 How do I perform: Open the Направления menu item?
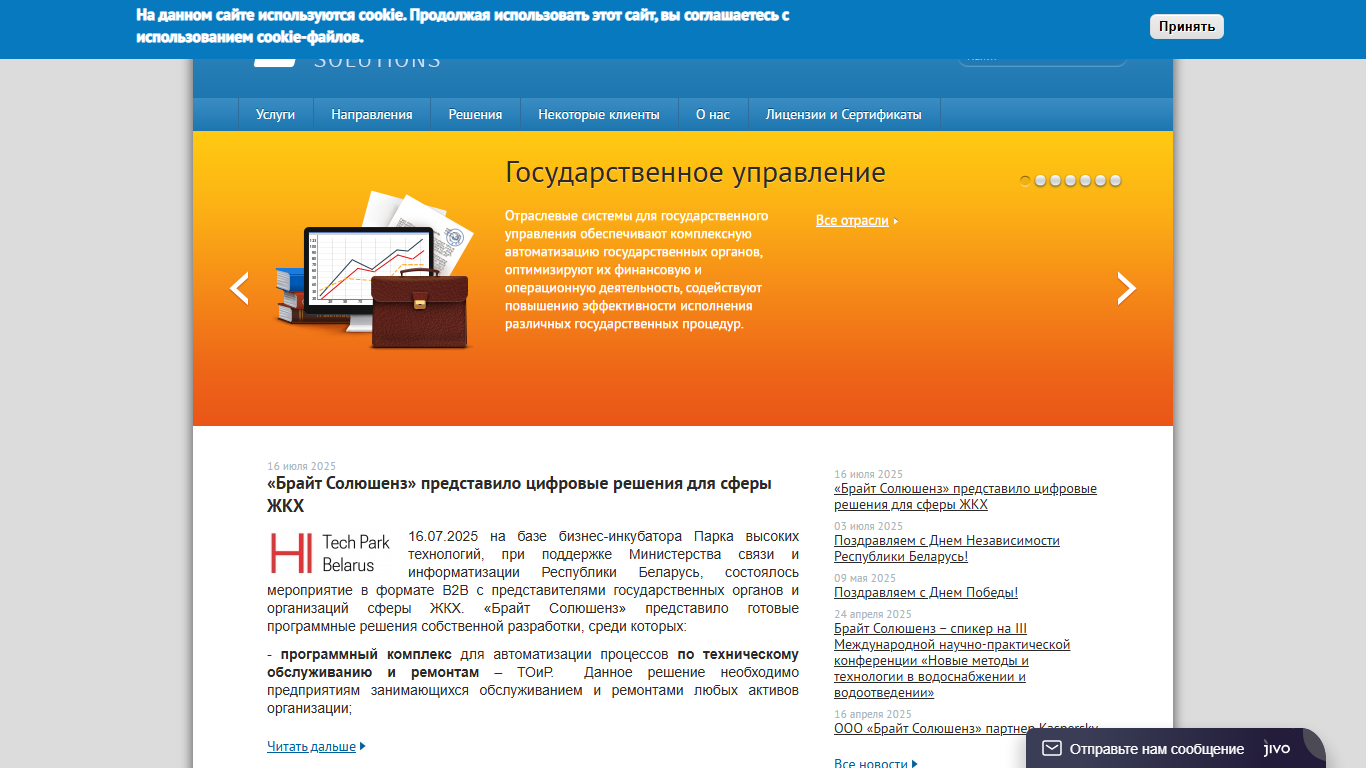pyautogui.click(x=372, y=114)
